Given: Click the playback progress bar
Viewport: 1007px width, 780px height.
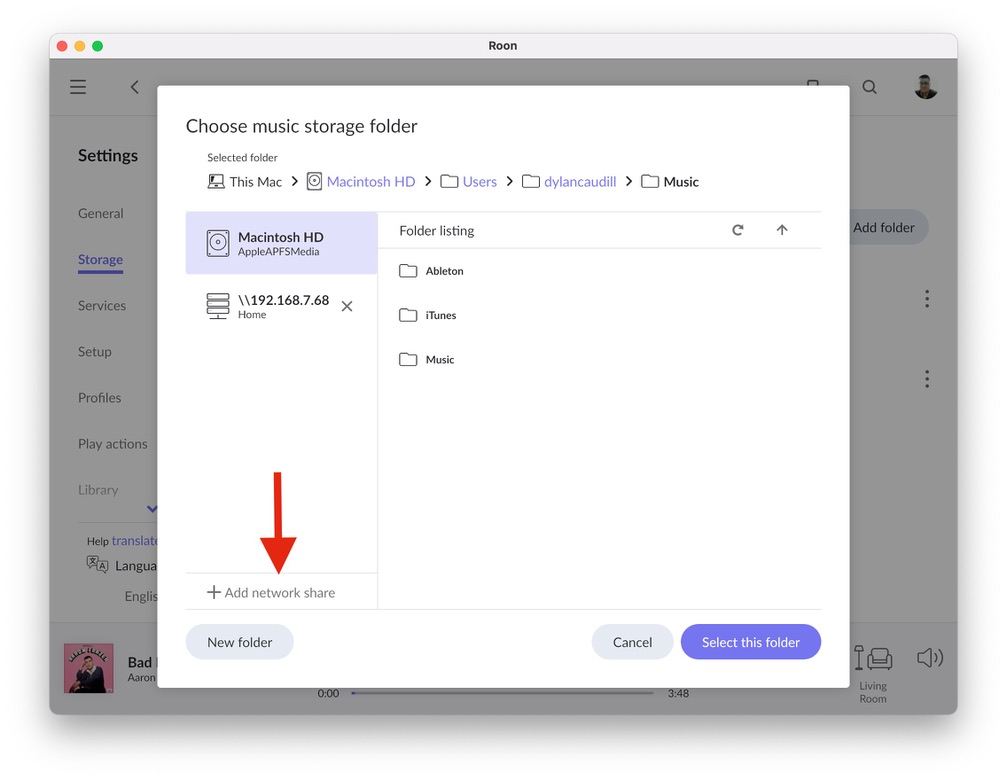Looking at the screenshot, I should click(x=502, y=693).
